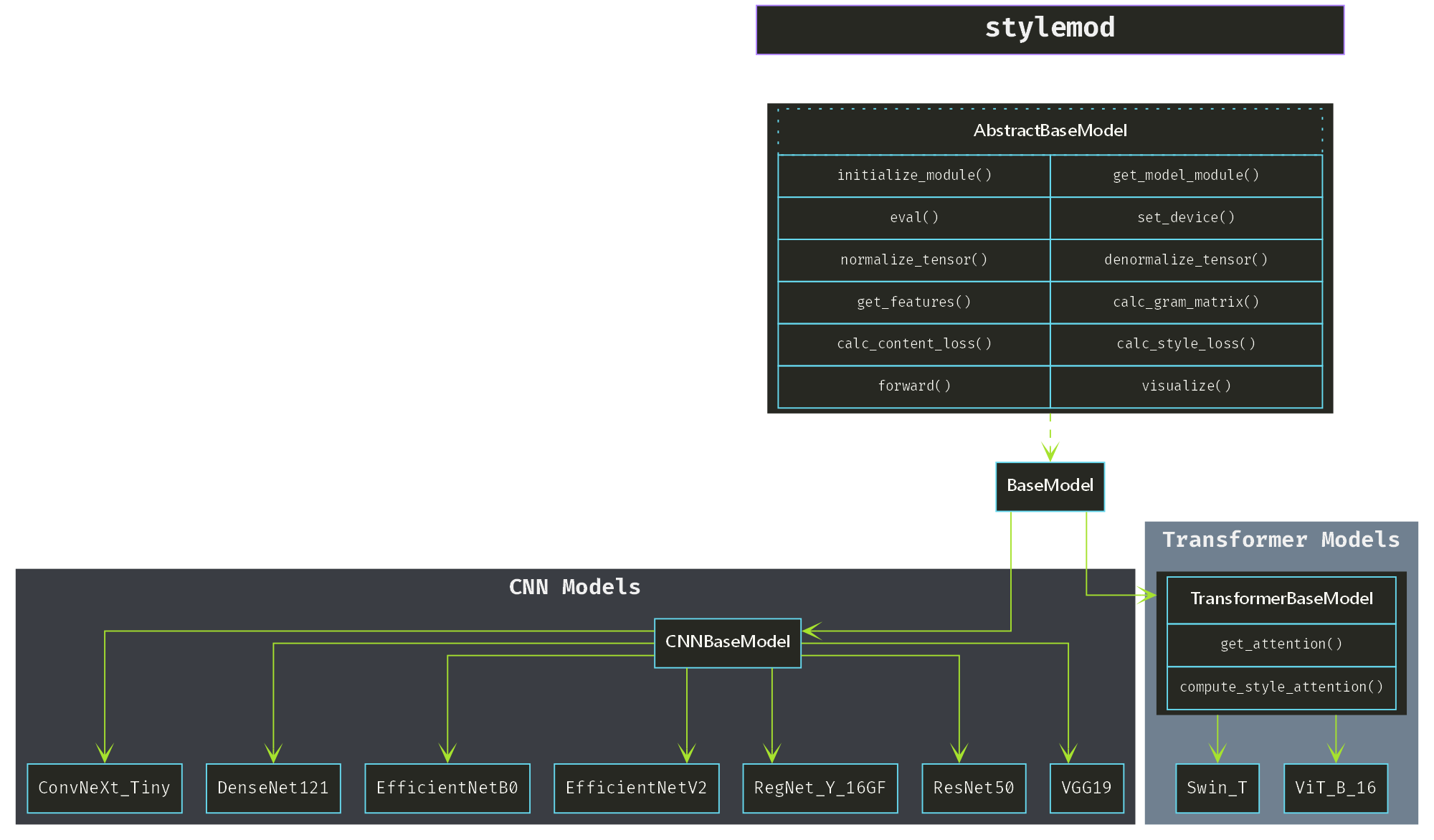This screenshot has height=840, width=1434.
Task: Click the Swin_T node
Action: [x=1217, y=788]
